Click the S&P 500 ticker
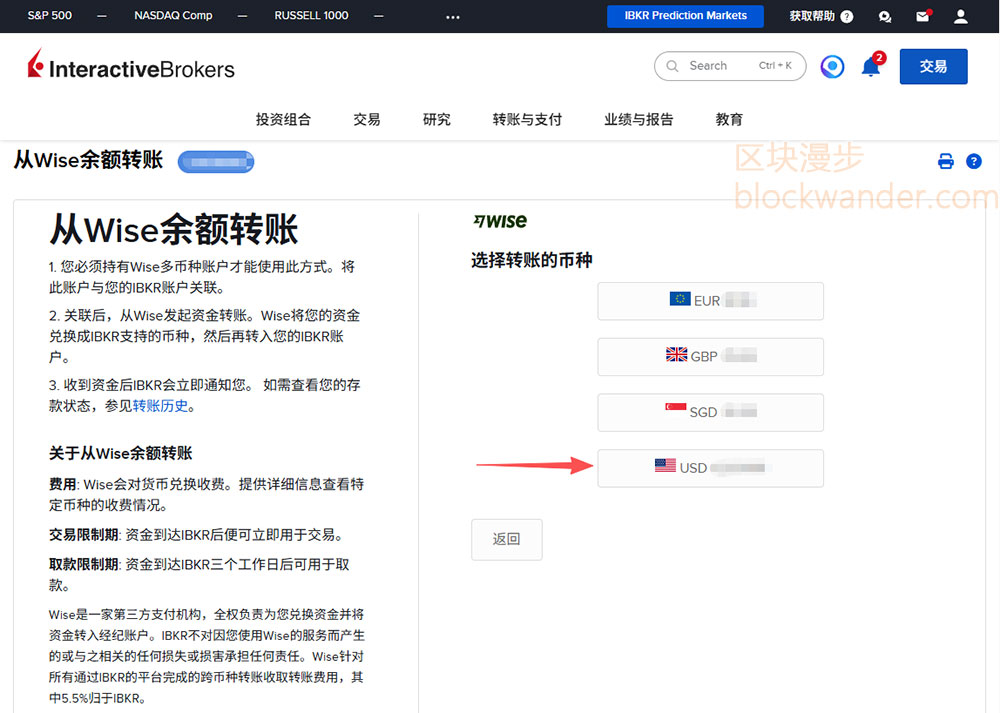The height and width of the screenshot is (713, 1000). tap(49, 15)
